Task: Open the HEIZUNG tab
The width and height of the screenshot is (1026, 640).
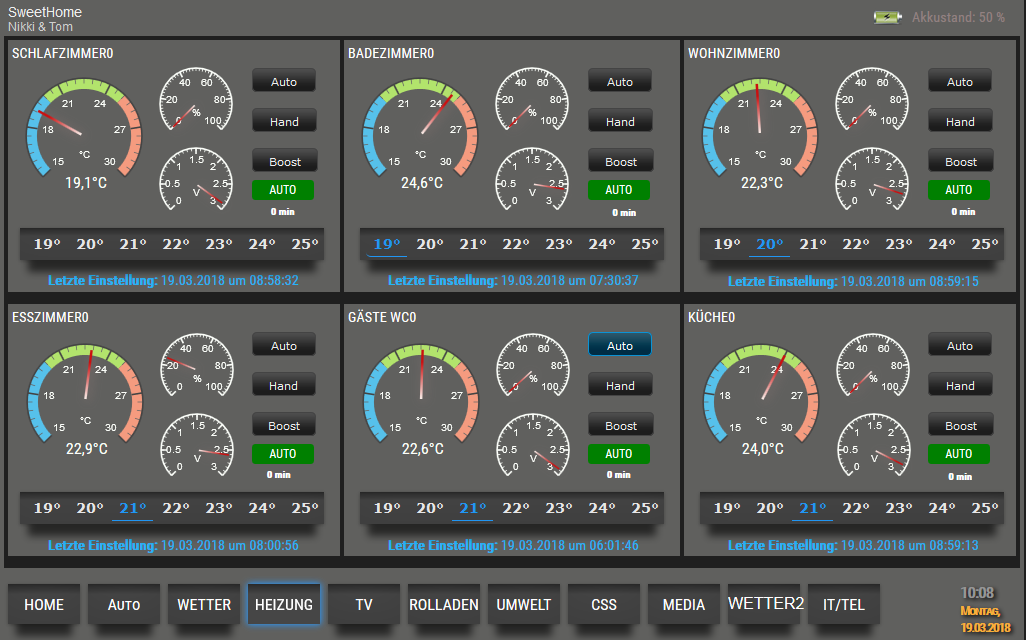Action: pos(284,604)
